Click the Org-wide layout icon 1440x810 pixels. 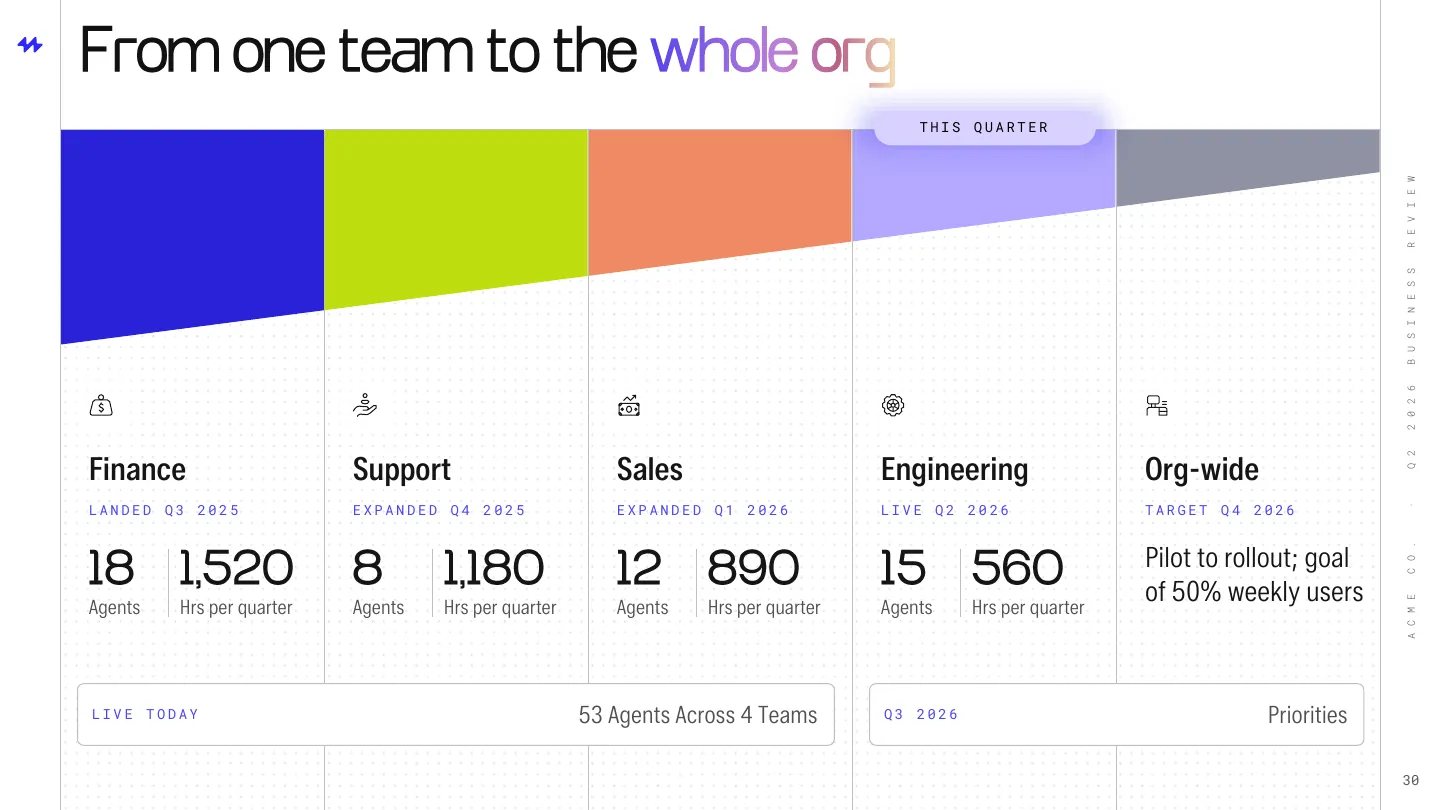(x=1157, y=406)
